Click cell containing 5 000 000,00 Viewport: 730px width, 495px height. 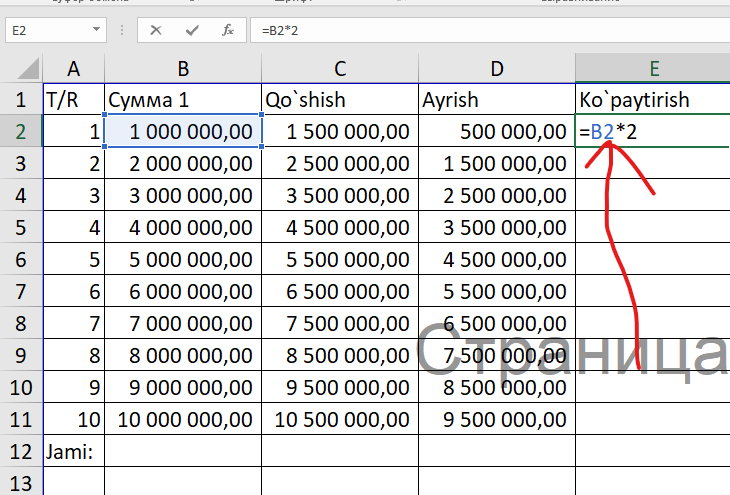point(183,259)
